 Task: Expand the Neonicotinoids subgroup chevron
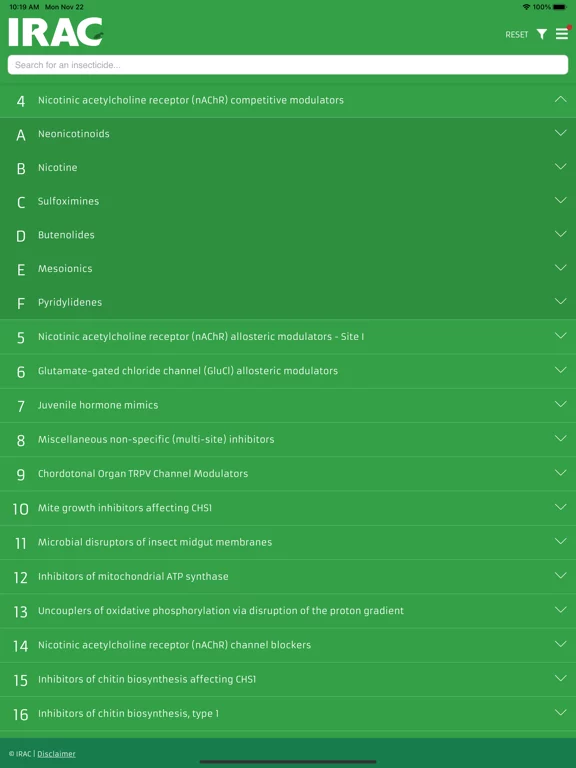pyautogui.click(x=560, y=133)
